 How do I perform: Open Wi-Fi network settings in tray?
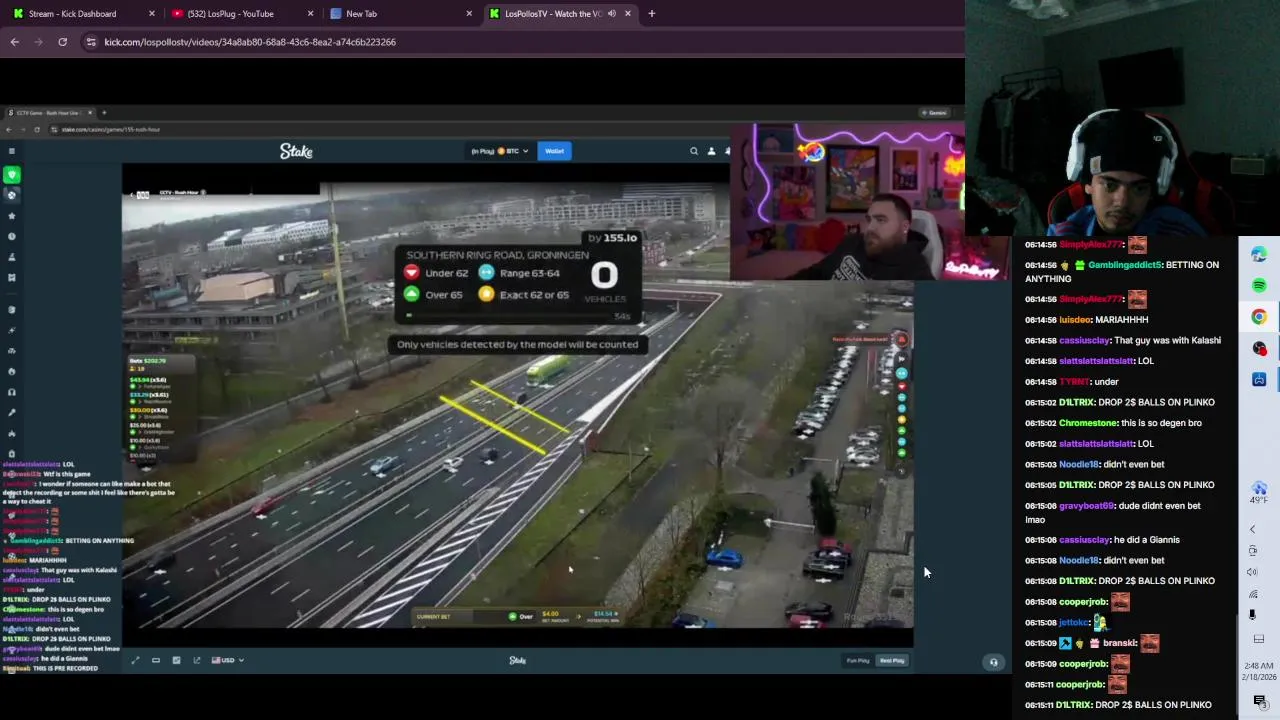pyautogui.click(x=1253, y=594)
